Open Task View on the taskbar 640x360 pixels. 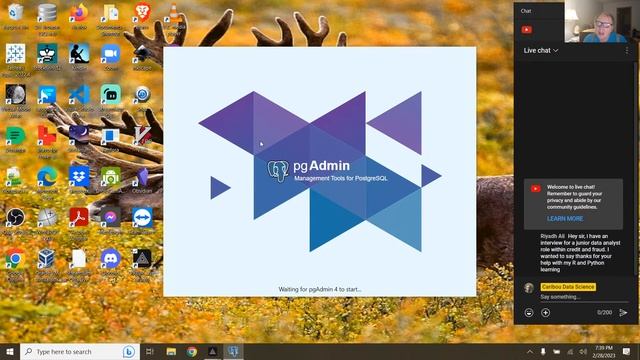149,351
